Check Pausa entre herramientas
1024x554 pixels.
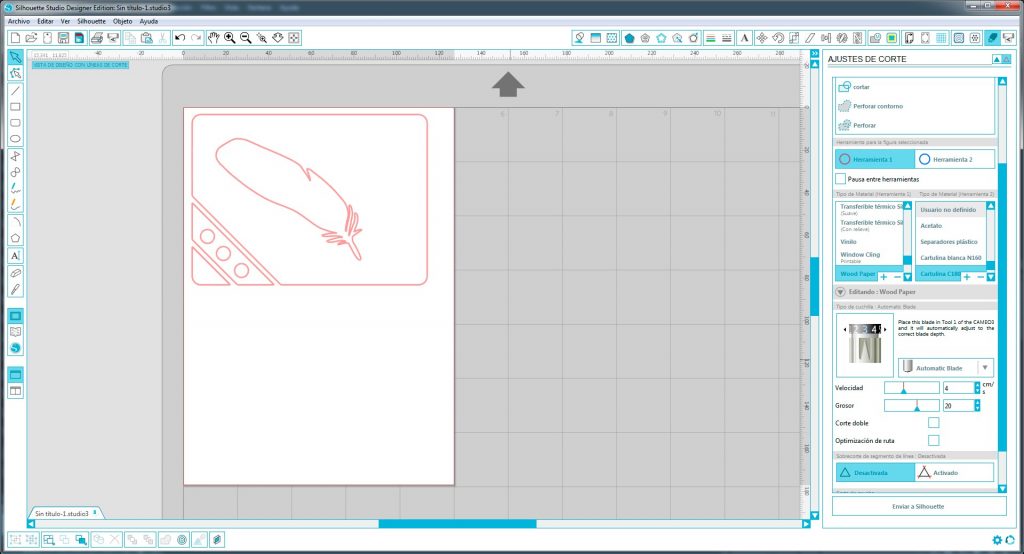[840, 179]
